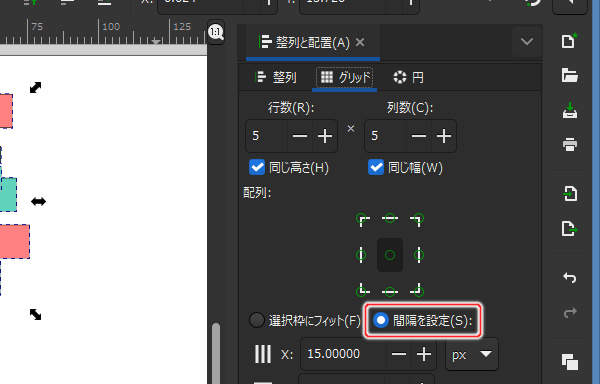The width and height of the screenshot is (600, 384).
Task: Select bottom-right alignment anchor
Action: click(x=417, y=290)
